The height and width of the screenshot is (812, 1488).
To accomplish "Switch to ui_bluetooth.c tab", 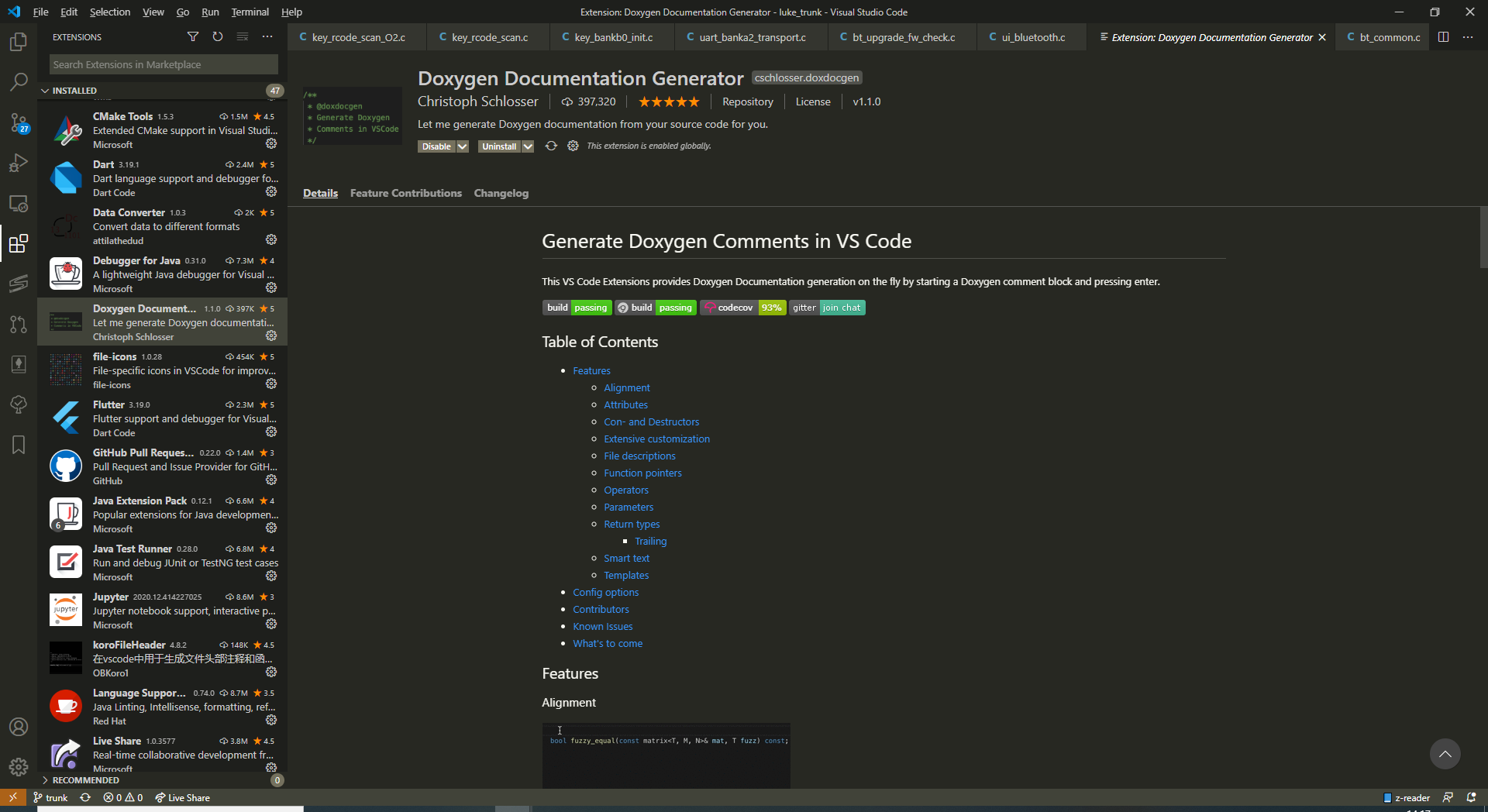I will pos(1032,37).
